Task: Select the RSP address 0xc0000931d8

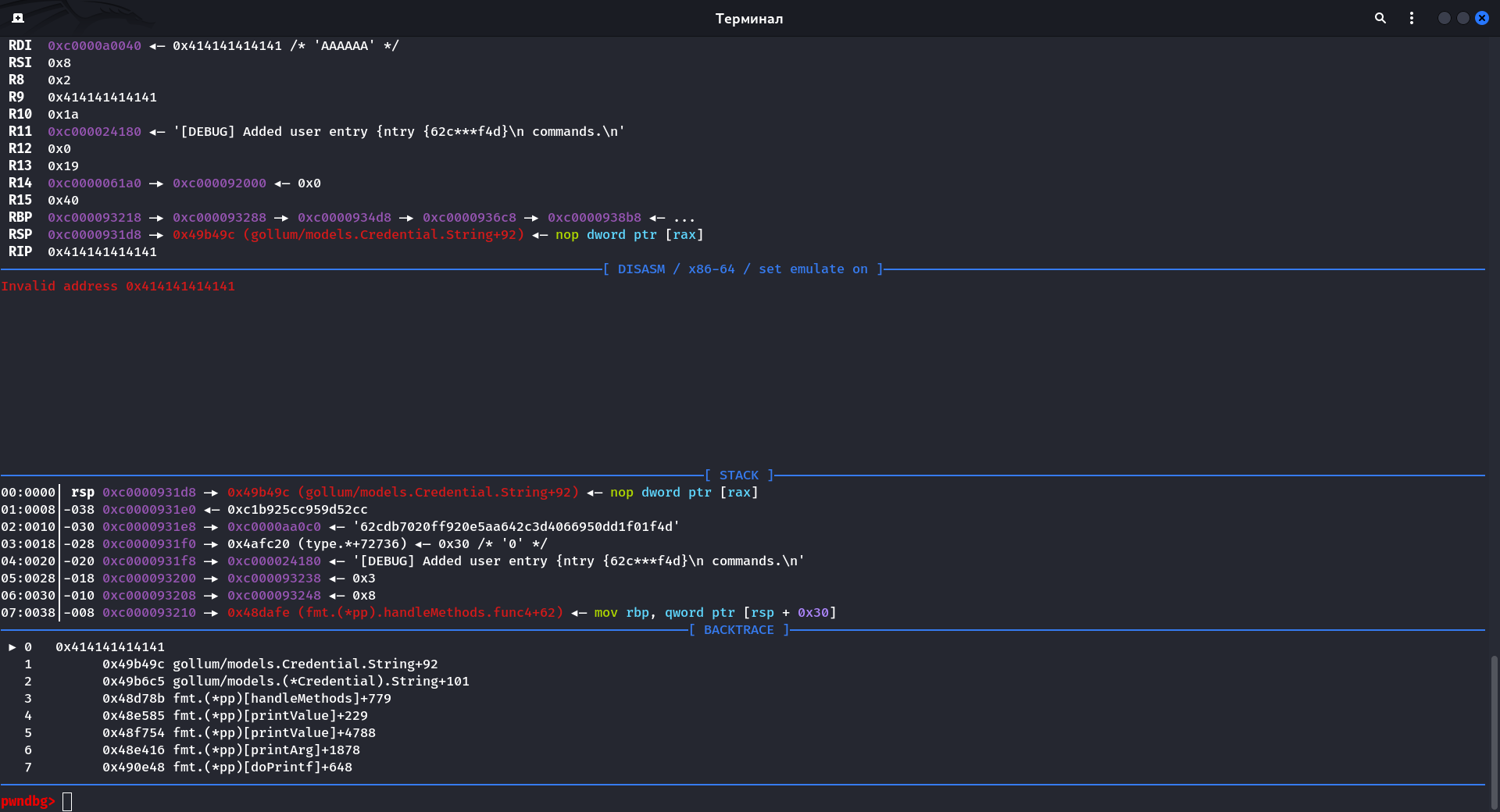Action: (94, 234)
